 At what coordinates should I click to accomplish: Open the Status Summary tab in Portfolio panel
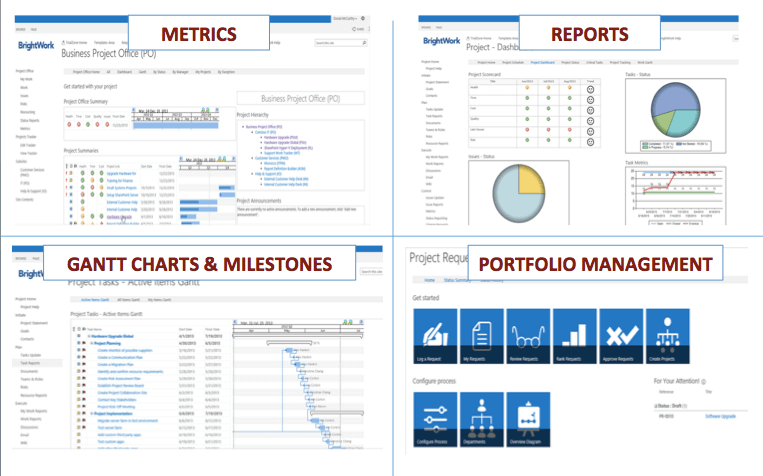click(x=457, y=280)
